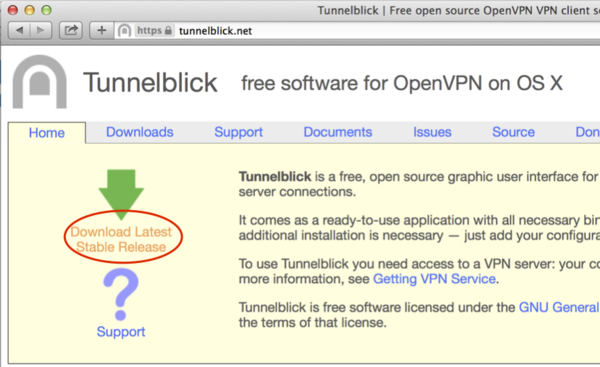The image size is (600, 367).
Task: Go back with the browser back arrow
Action: coord(20,30)
